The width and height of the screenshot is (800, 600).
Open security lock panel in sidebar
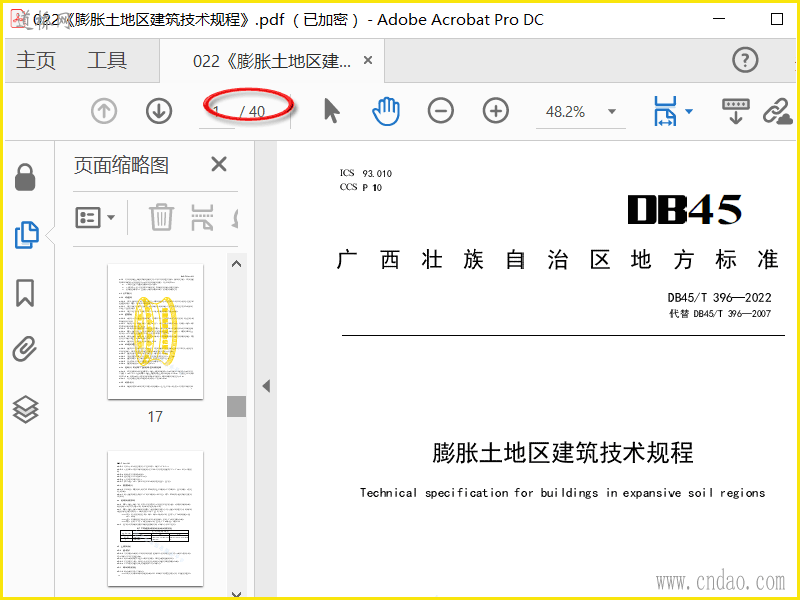[x=25, y=177]
